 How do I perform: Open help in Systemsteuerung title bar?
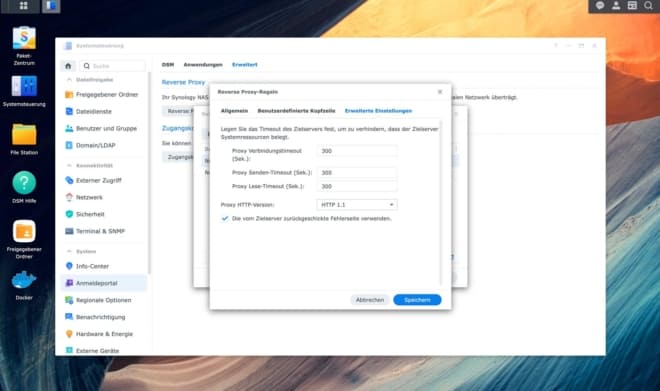556,45
